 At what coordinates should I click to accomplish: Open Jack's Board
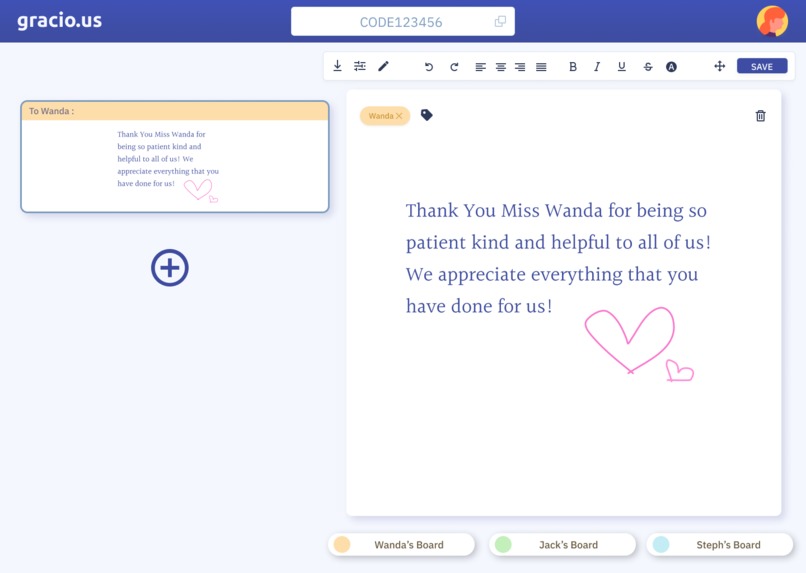pyautogui.click(x=562, y=545)
